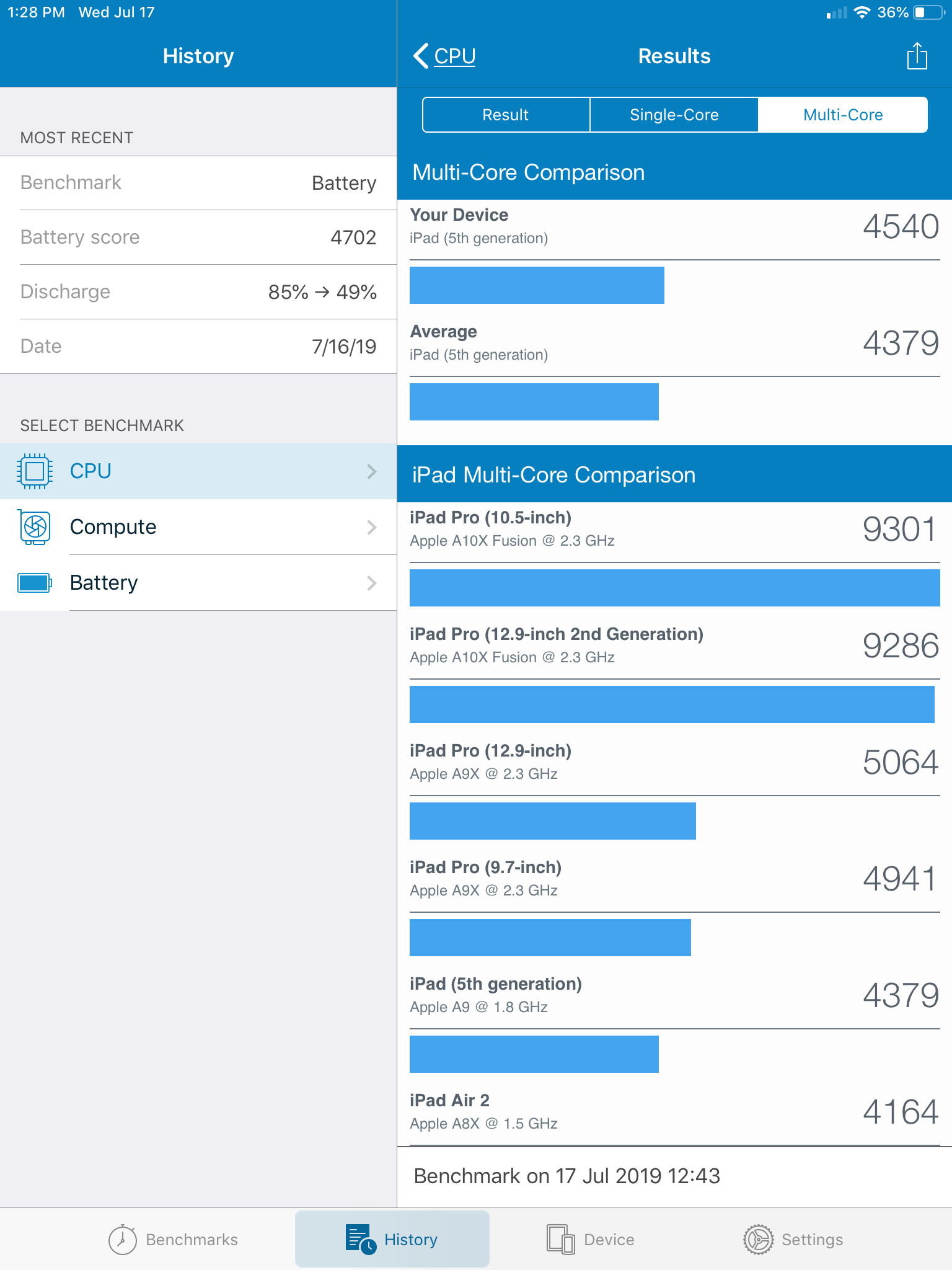This screenshot has width=952, height=1270.
Task: Tap the Multi-Core Comparison heading
Action: click(x=529, y=172)
